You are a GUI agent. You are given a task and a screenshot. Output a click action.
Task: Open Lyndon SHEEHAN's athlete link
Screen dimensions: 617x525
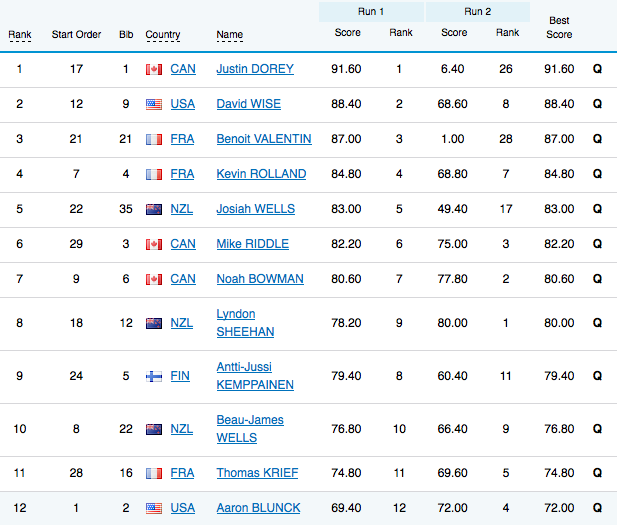pyautogui.click(x=245, y=323)
